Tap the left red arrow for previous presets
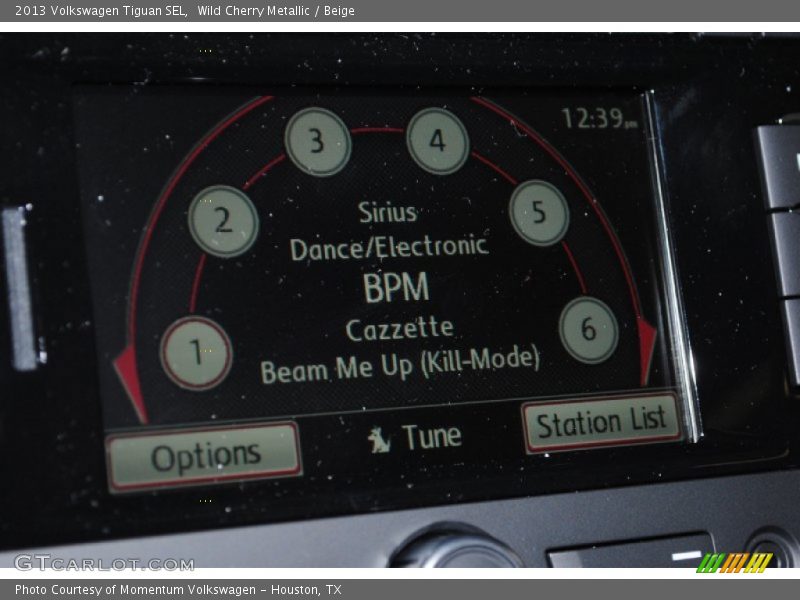800x600 pixels. click(x=130, y=385)
